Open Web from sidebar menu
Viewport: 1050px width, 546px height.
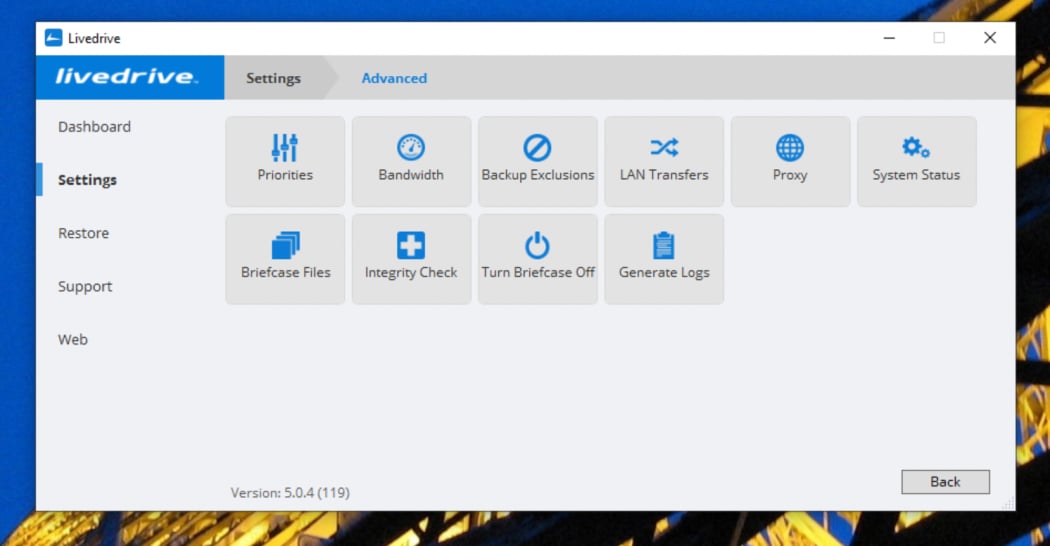point(73,339)
